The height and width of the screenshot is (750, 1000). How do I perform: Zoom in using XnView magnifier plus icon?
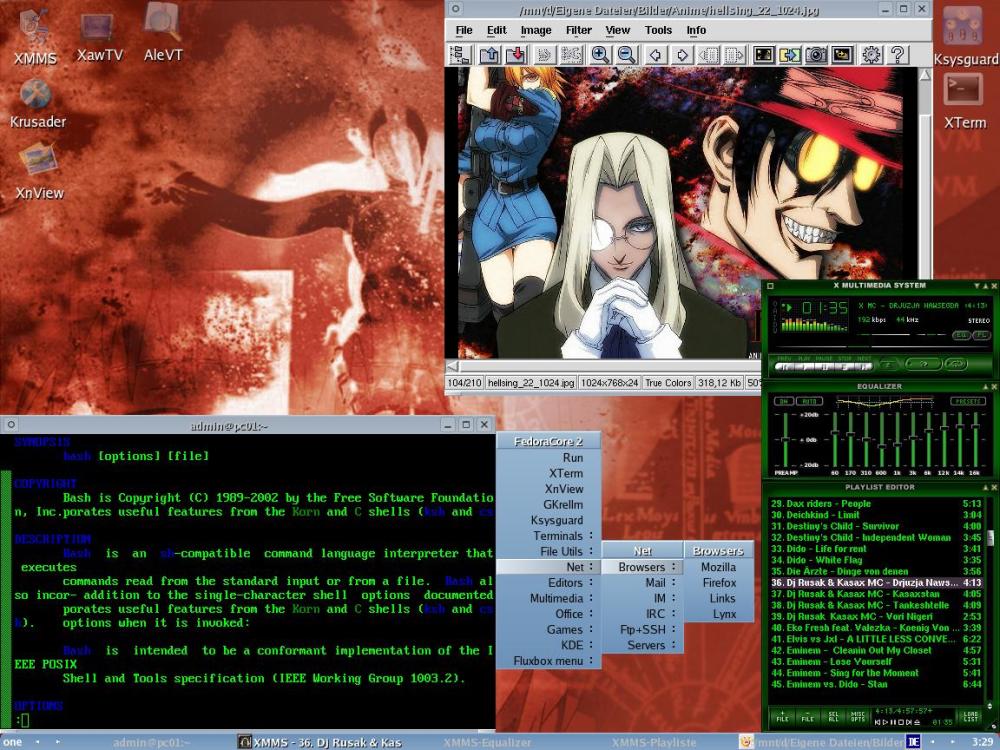click(x=599, y=55)
